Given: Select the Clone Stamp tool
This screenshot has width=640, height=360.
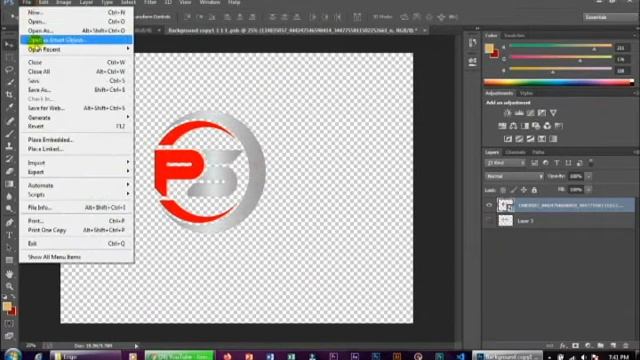Looking at the screenshot, I should [9, 146].
